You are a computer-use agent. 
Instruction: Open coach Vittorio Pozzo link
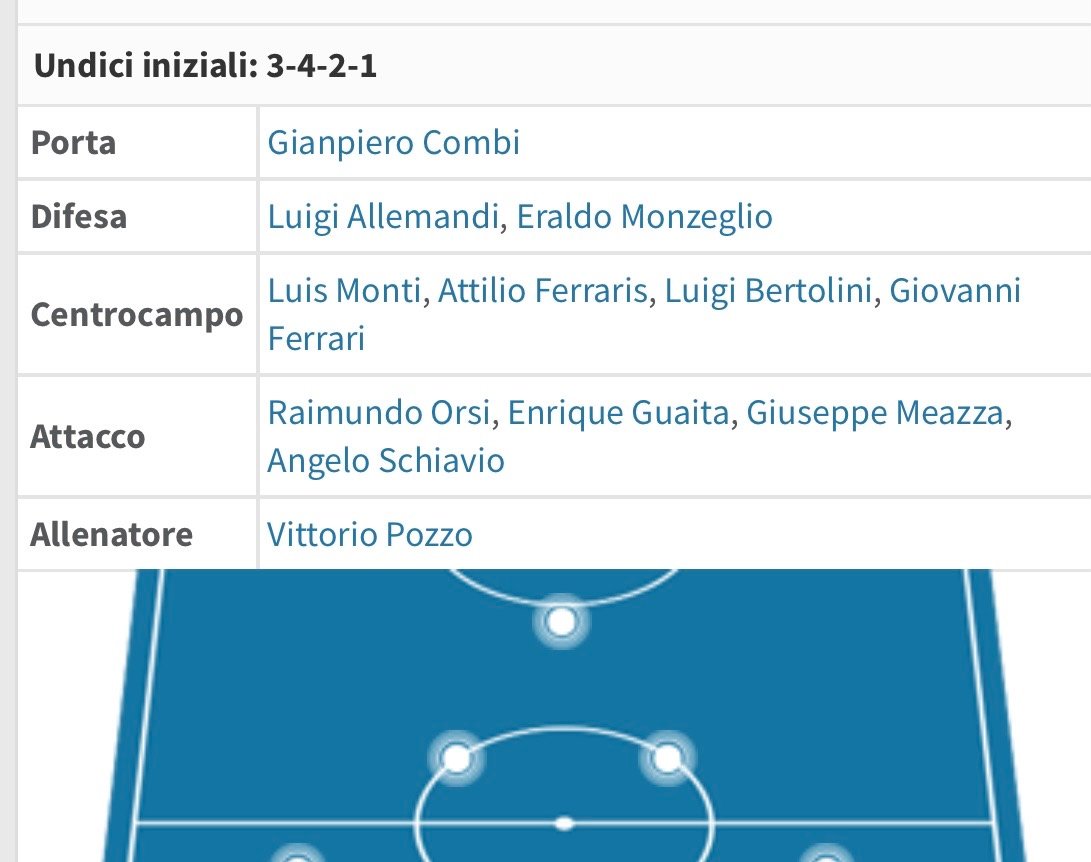369,535
